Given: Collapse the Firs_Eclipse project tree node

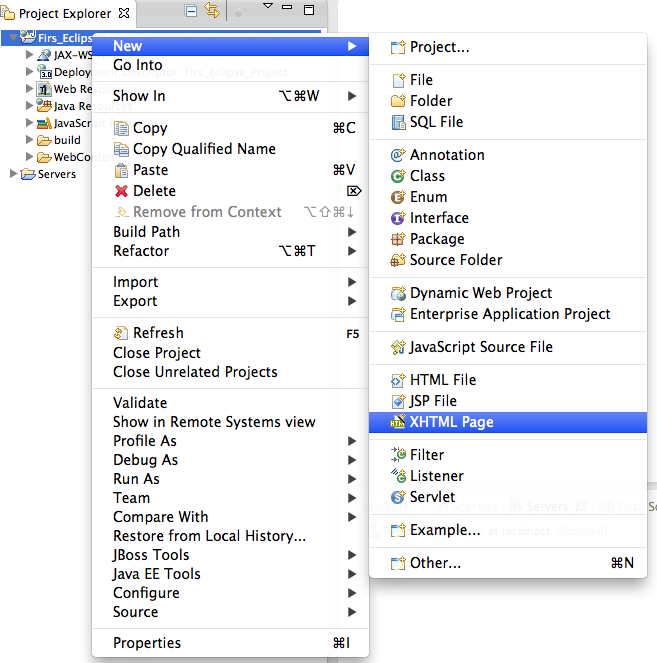Looking at the screenshot, I should tap(13, 38).
